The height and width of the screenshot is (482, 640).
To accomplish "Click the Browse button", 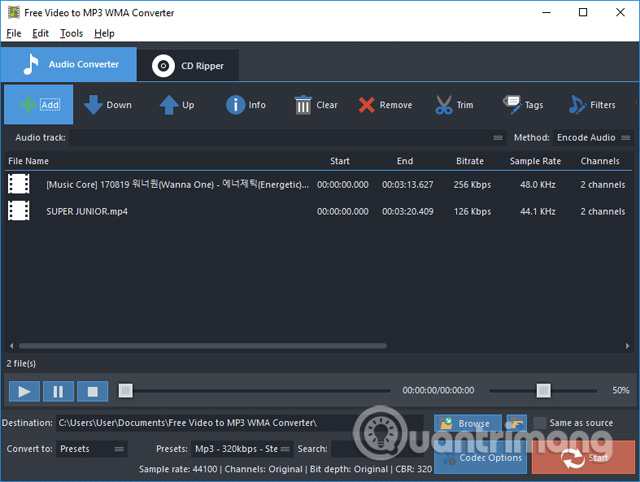I will (x=468, y=423).
